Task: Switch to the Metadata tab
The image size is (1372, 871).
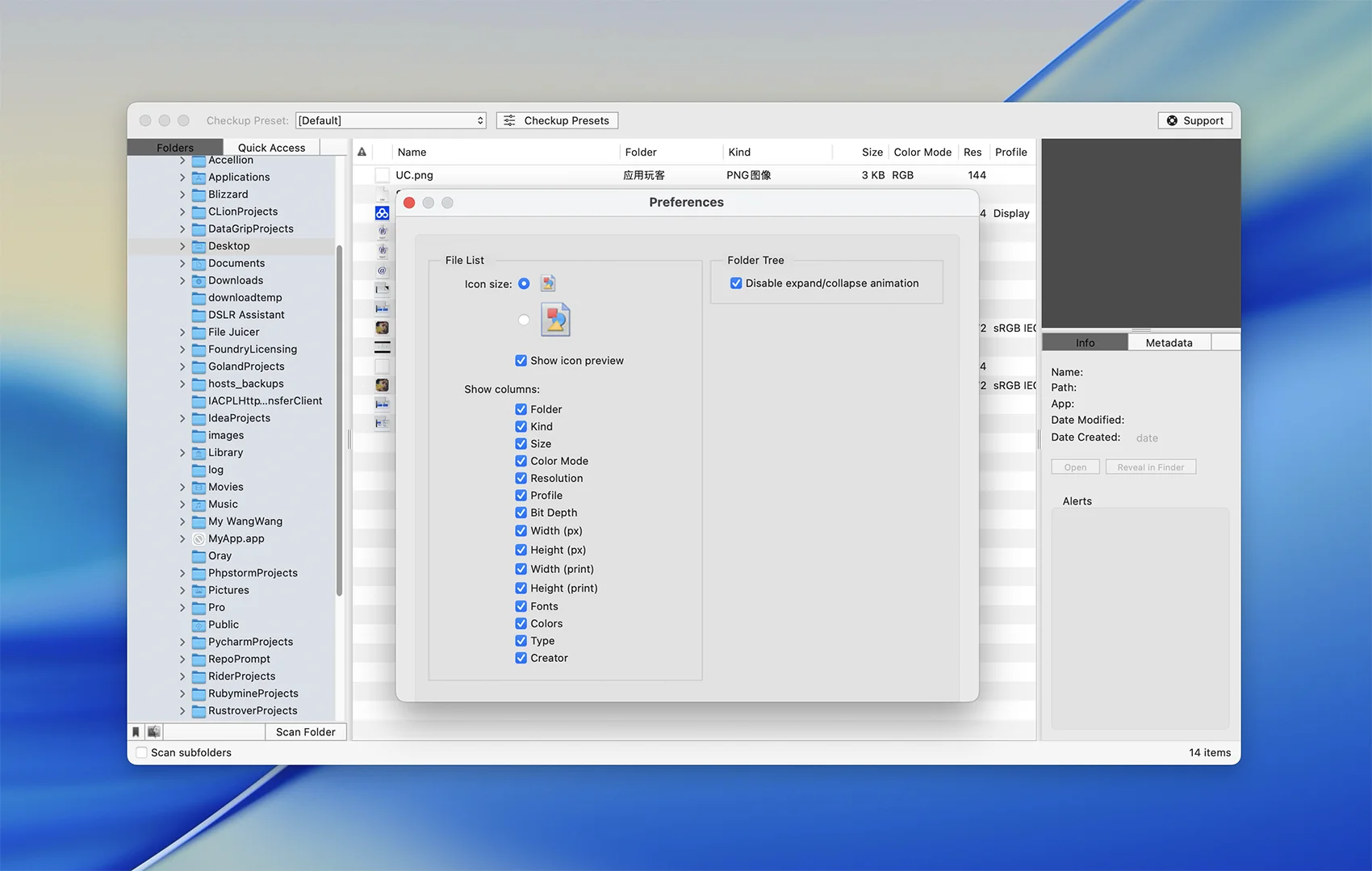Action: pos(1169,343)
